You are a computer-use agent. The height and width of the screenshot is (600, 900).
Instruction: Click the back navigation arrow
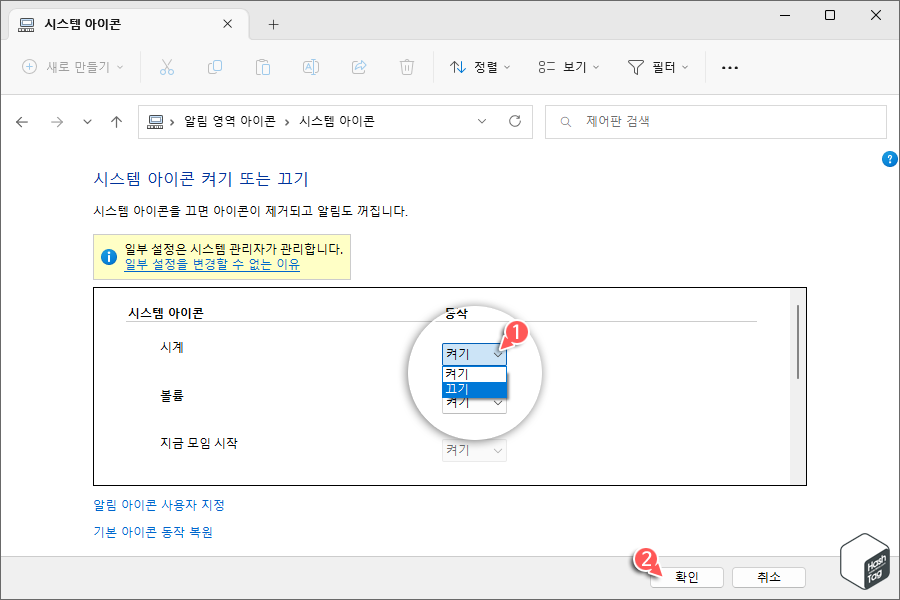(x=22, y=121)
